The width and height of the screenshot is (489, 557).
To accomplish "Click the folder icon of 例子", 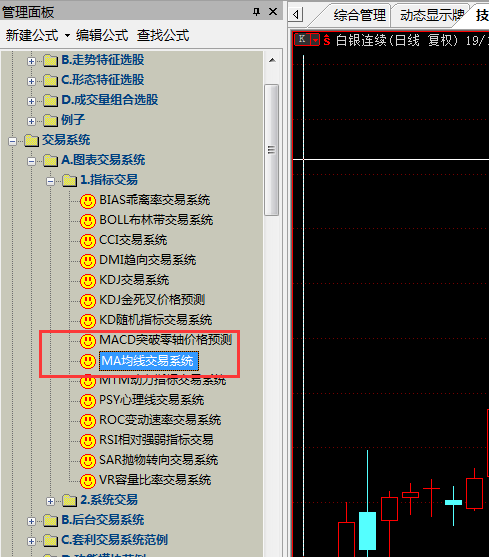I will pyautogui.click(x=50, y=120).
